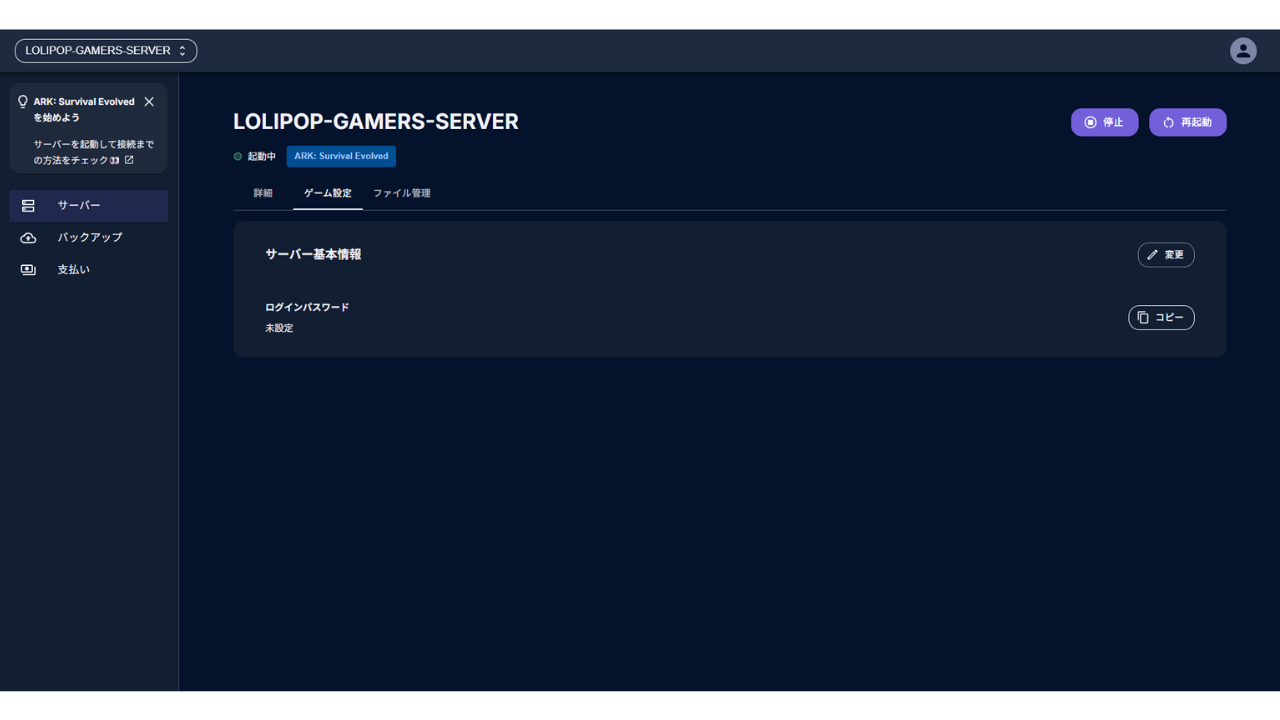Viewport: 1280px width, 720px height.
Task: Click the 停止 stop button
Action: point(1104,122)
